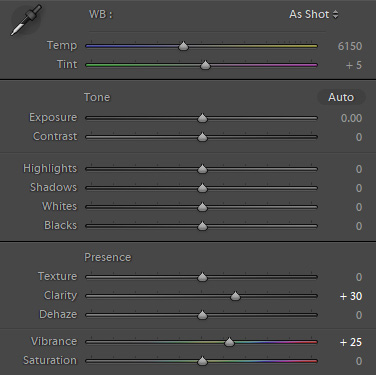Click the Highlights slider knob

coord(202,169)
